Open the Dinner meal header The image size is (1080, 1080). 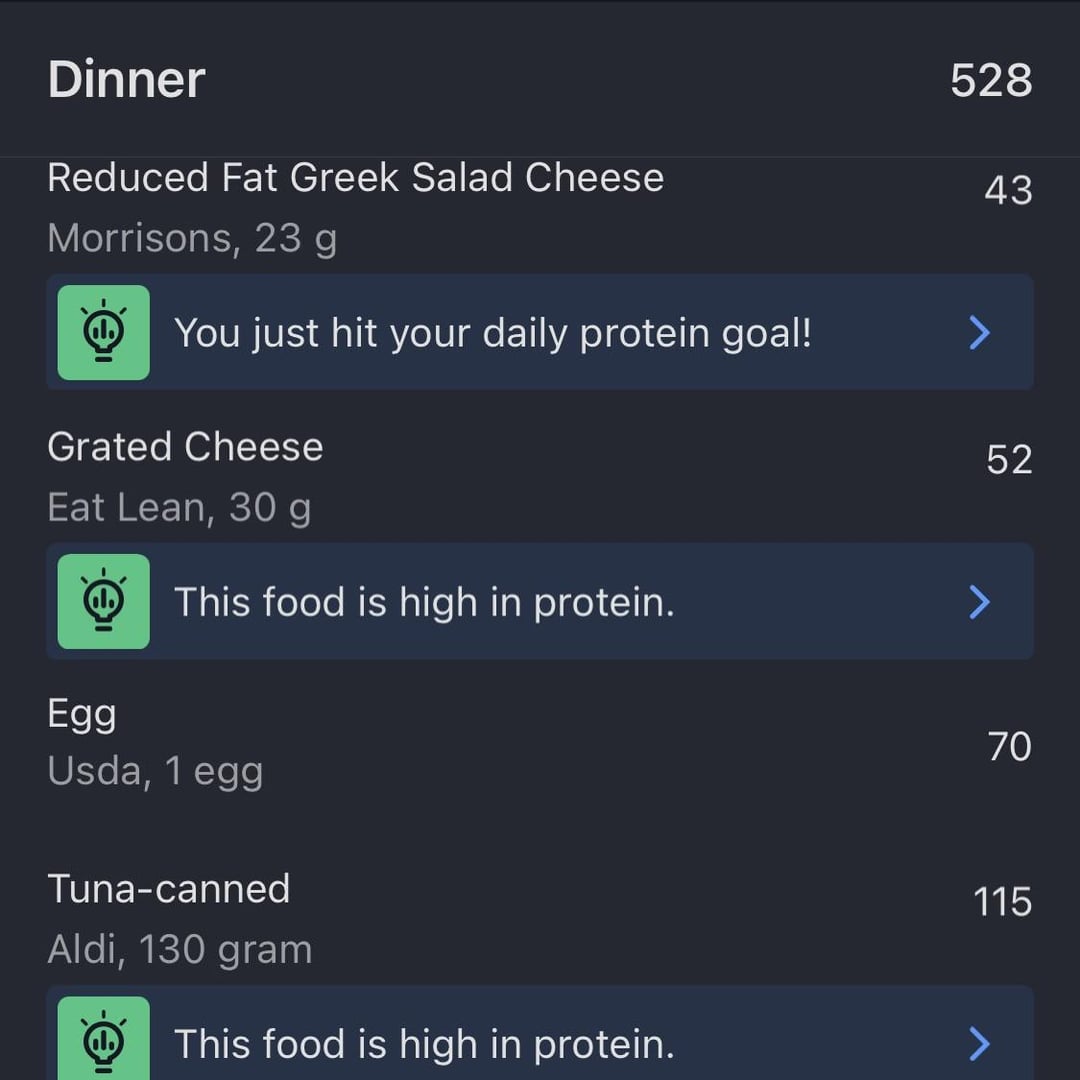540,79
